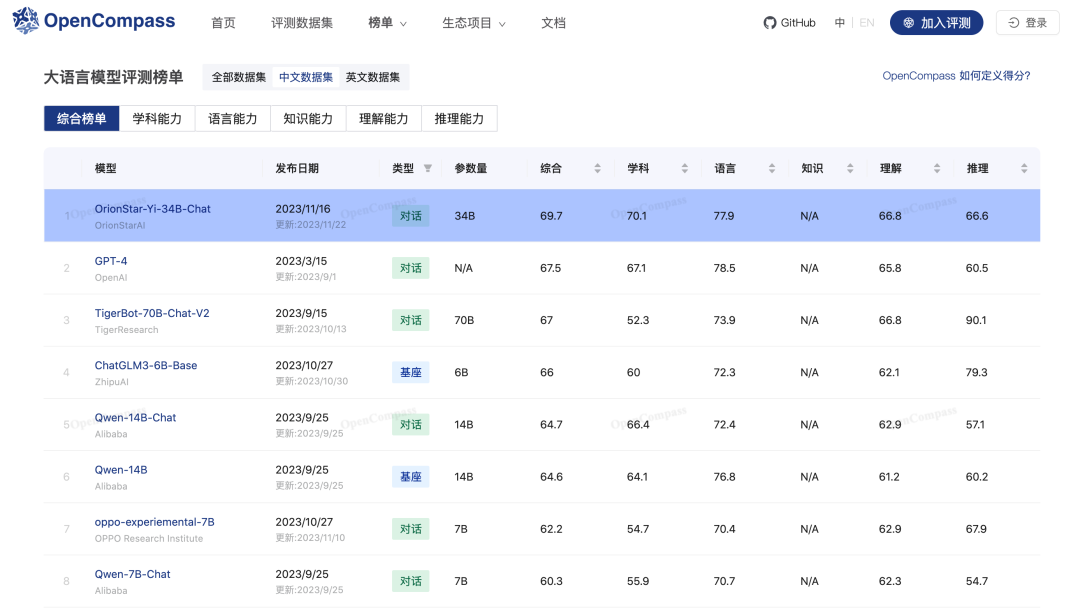This screenshot has height=613, width=1080.
Task: Switch language to 中
Action: point(840,23)
